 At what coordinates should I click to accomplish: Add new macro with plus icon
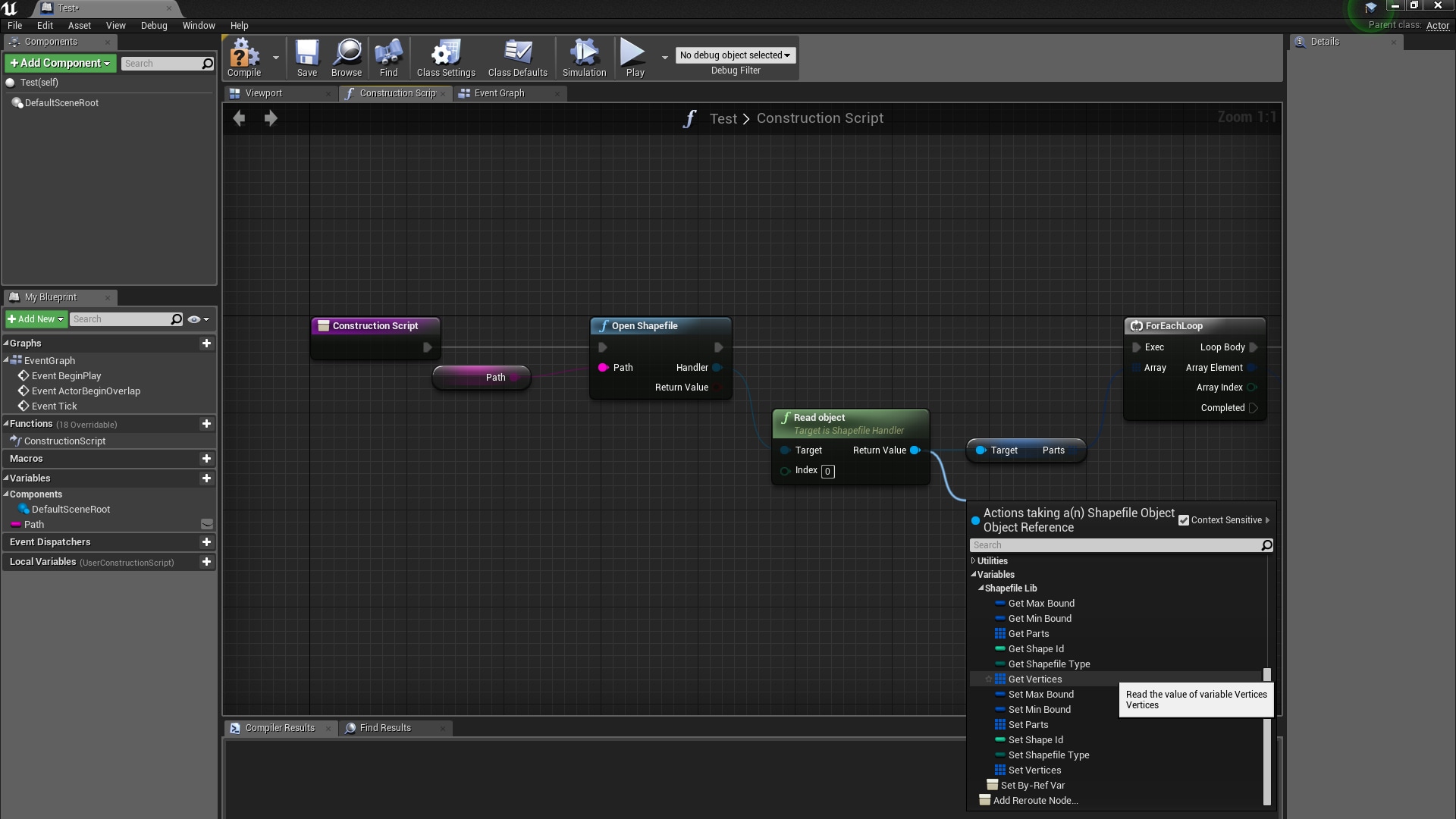click(206, 459)
